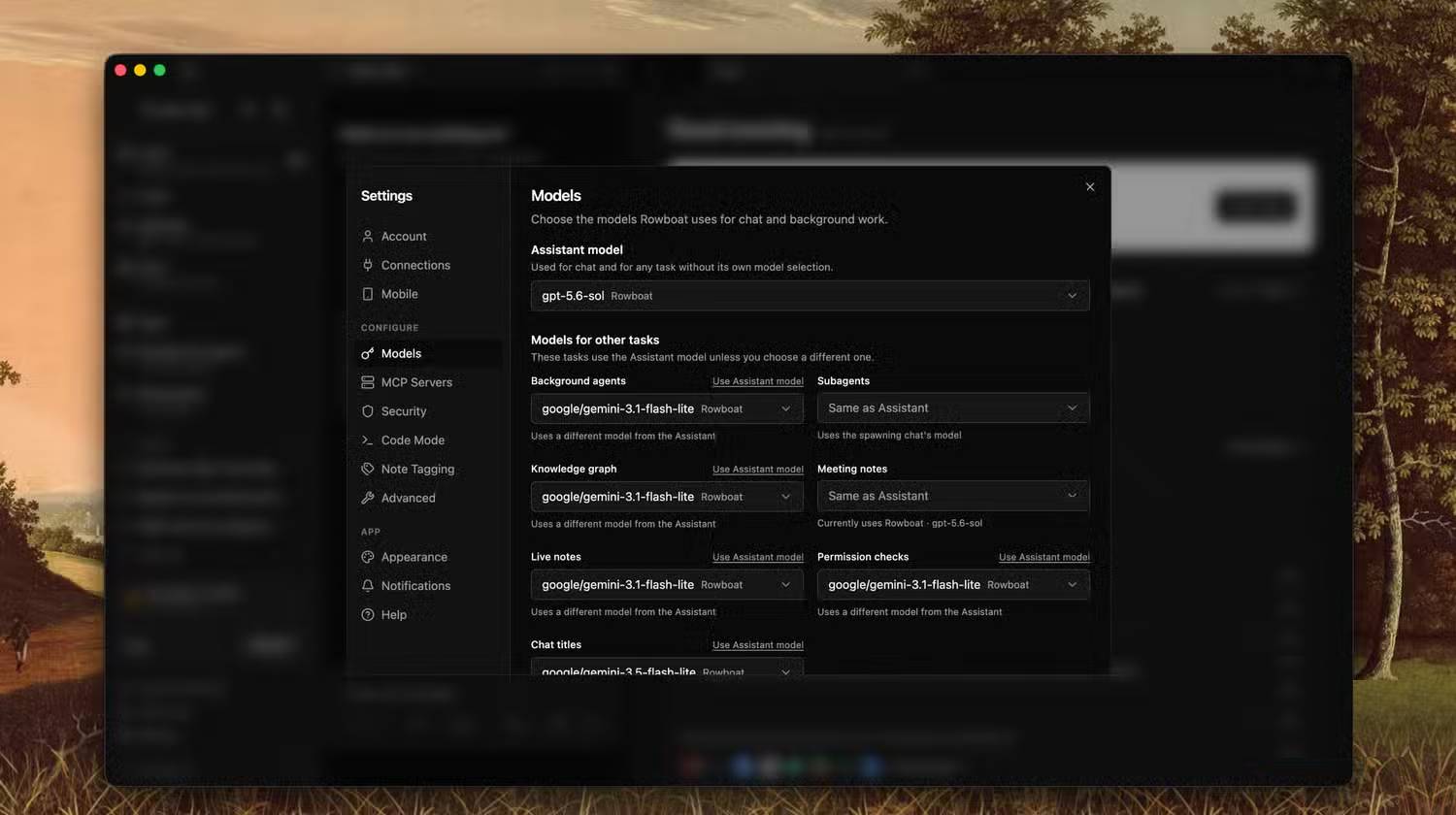This screenshot has width=1456, height=815.
Task: Click the Code Mode terminal icon
Action: pyautogui.click(x=368, y=440)
